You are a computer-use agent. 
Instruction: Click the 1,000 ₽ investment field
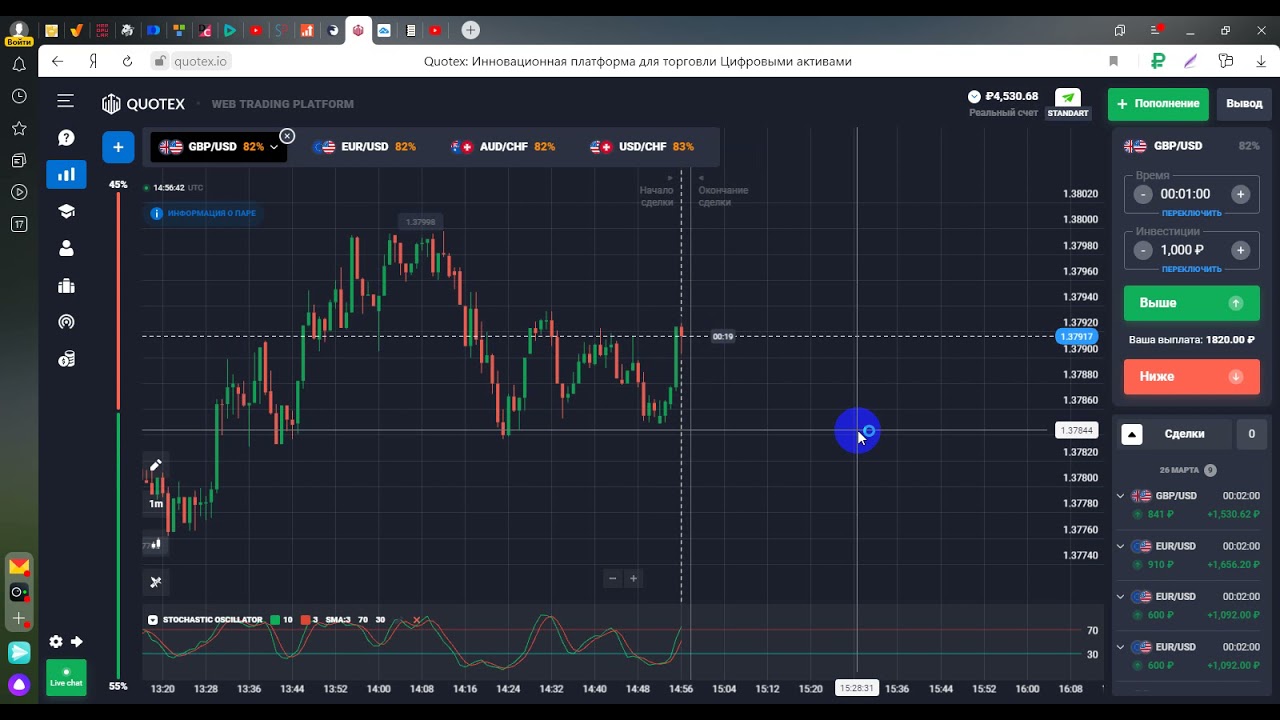1182,251
